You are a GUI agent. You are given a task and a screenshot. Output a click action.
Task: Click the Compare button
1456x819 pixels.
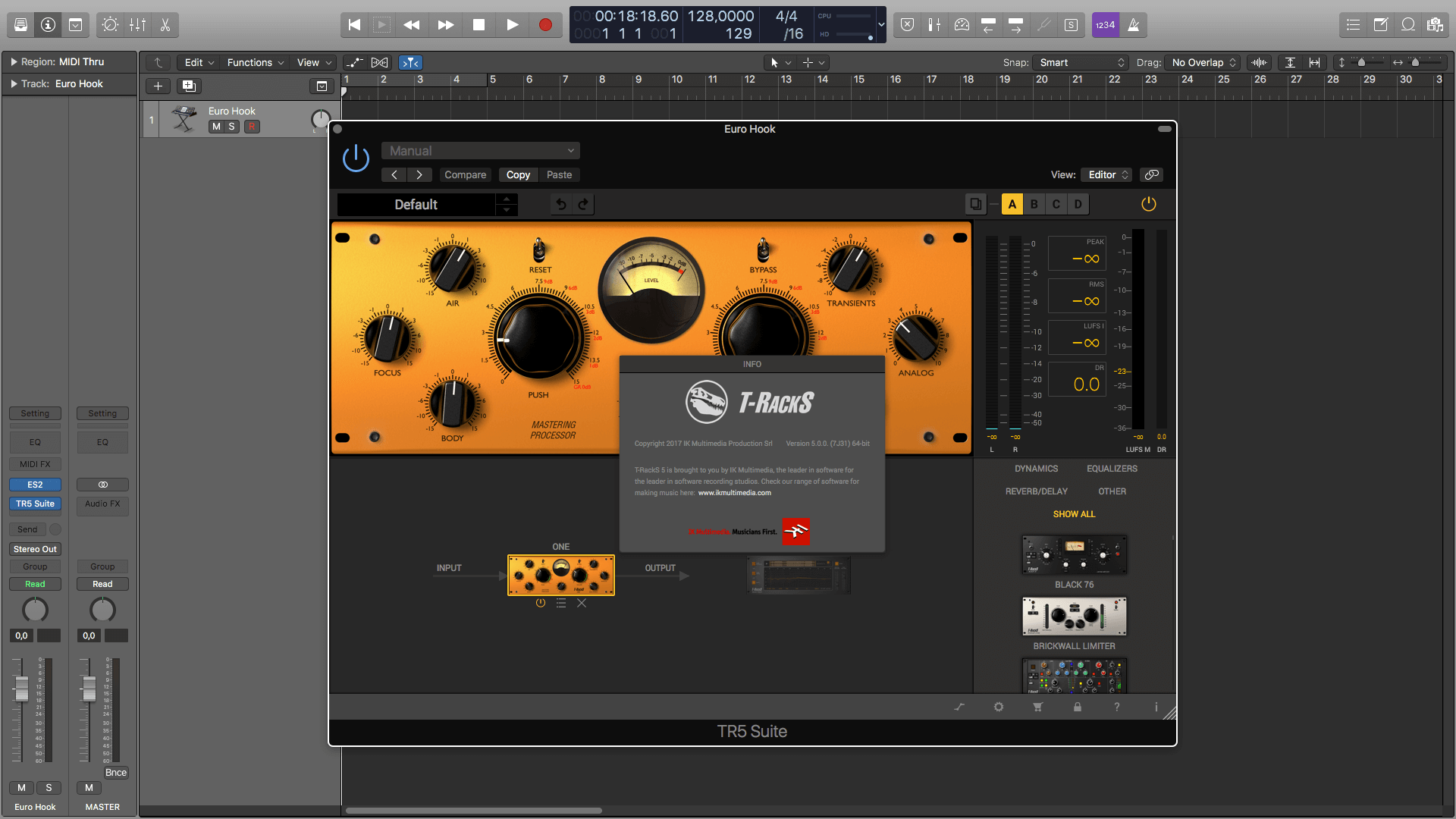click(x=465, y=174)
